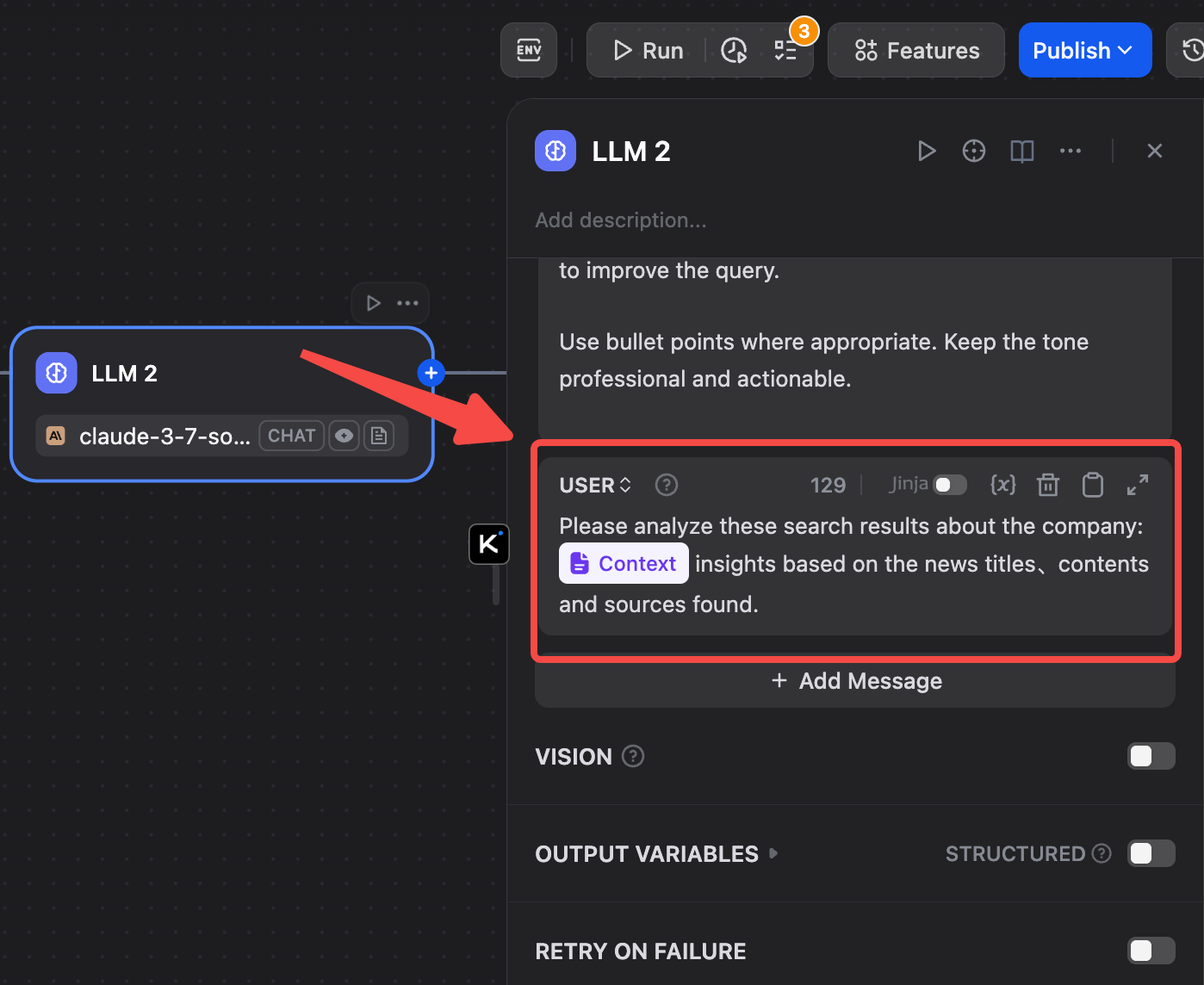Toggle the Jinja switch

tap(951, 485)
